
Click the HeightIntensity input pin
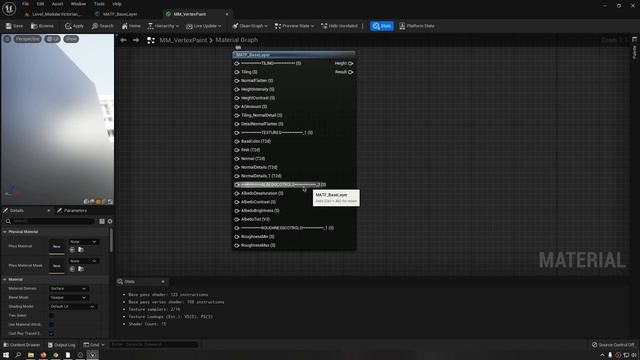pos(237,89)
